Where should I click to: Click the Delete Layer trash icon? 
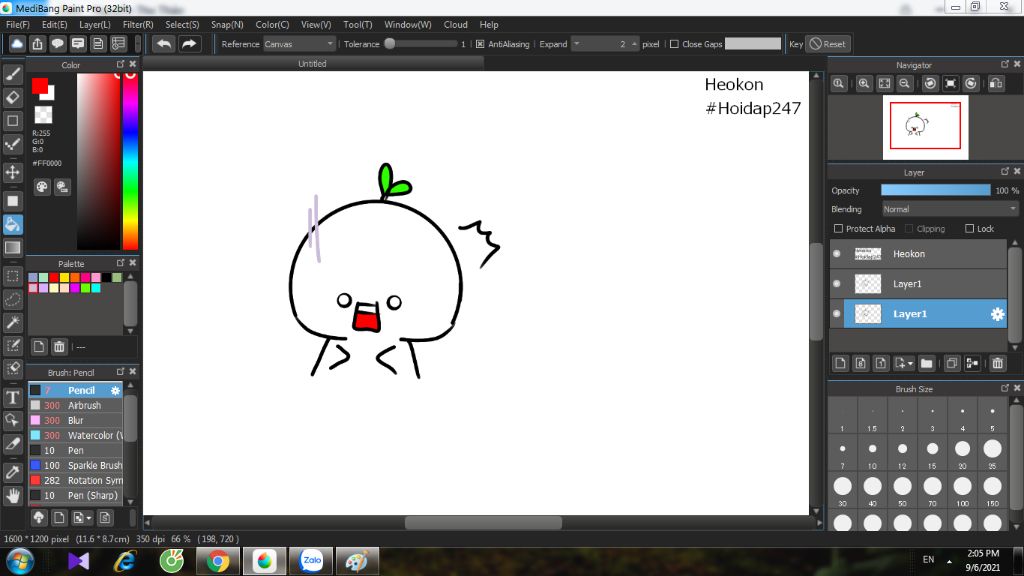(997, 363)
